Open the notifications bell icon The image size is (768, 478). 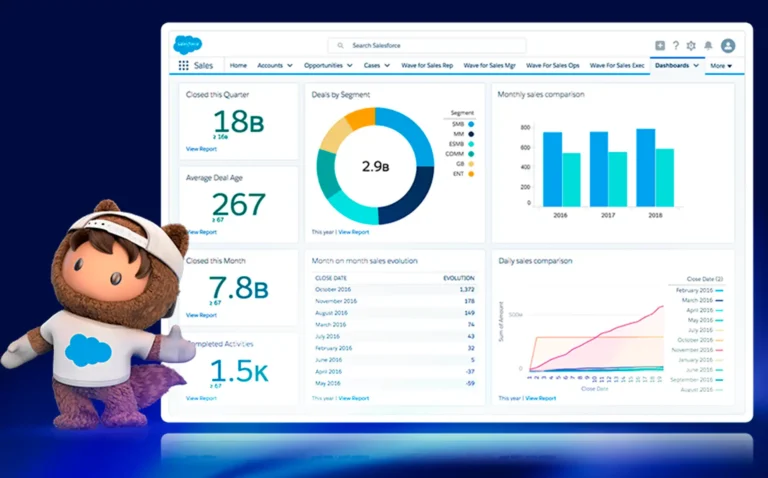(x=708, y=46)
